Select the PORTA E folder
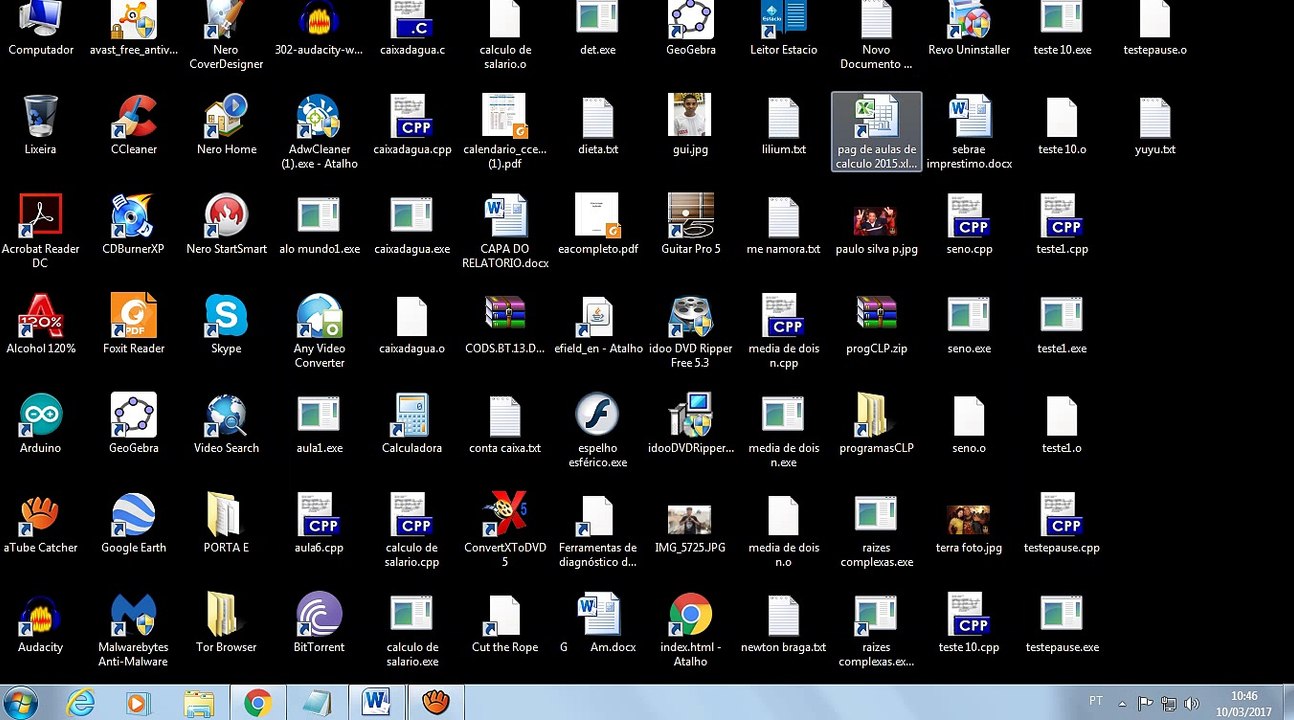 [x=227, y=523]
